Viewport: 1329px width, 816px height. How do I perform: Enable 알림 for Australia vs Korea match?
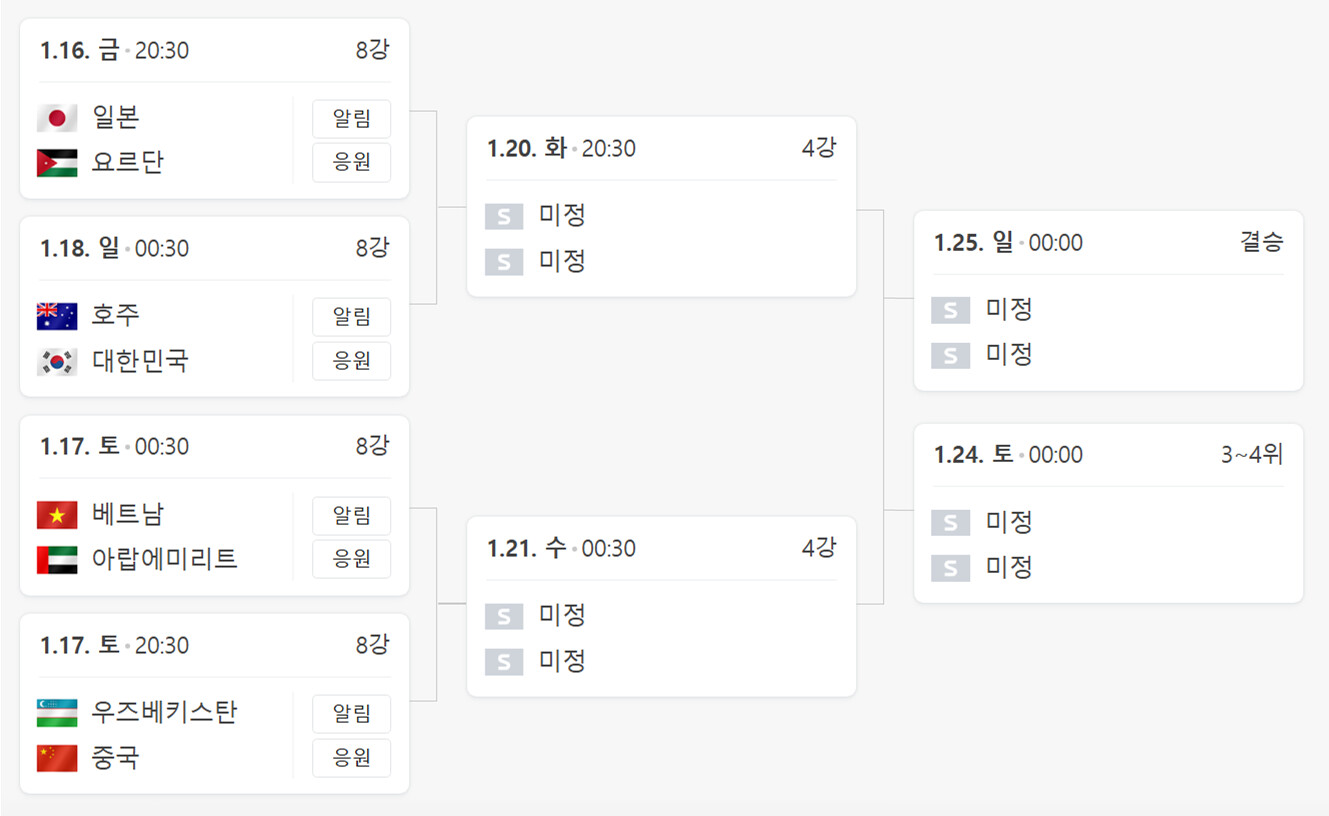point(351,317)
